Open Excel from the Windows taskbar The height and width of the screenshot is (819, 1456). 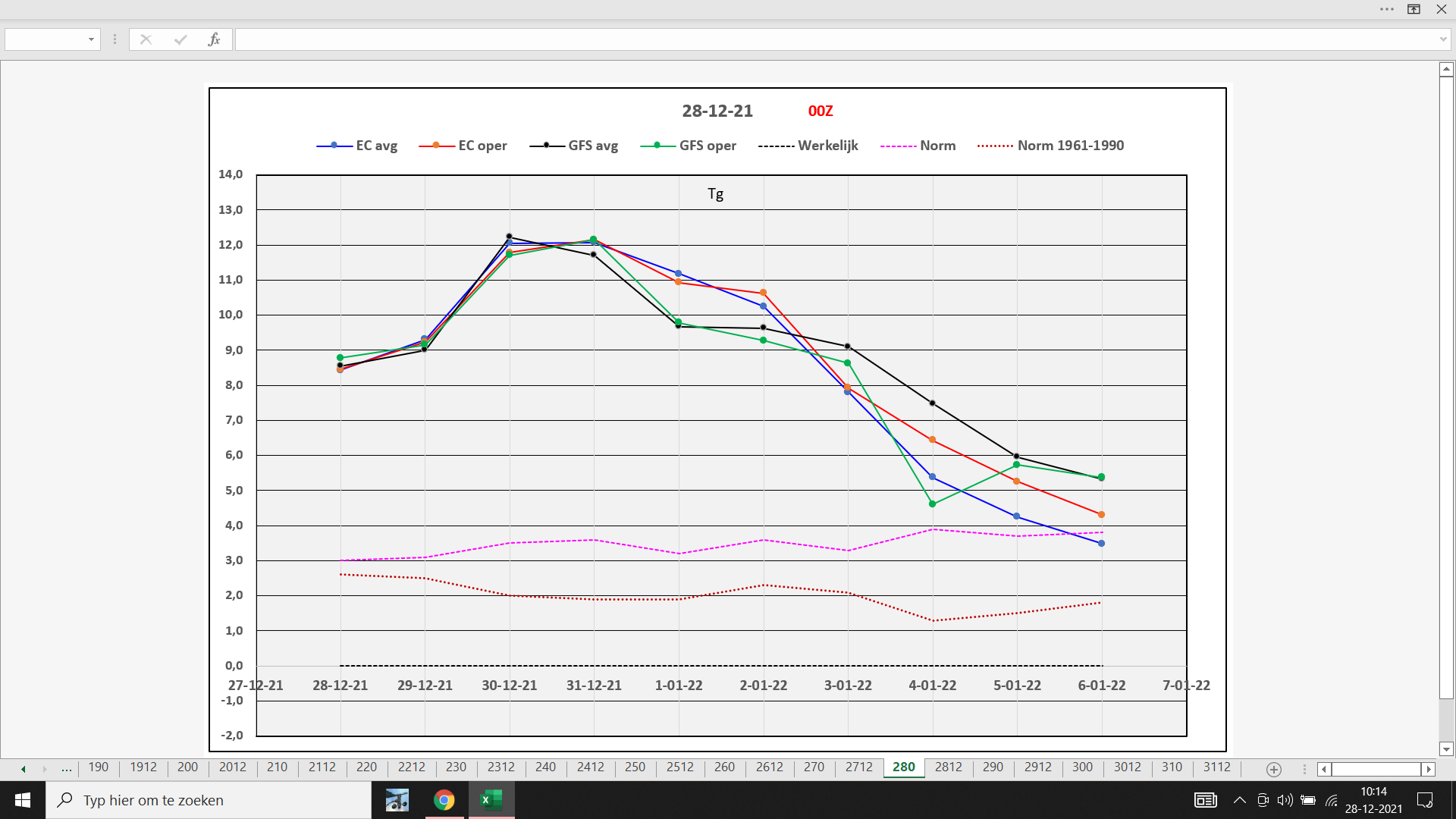491,800
